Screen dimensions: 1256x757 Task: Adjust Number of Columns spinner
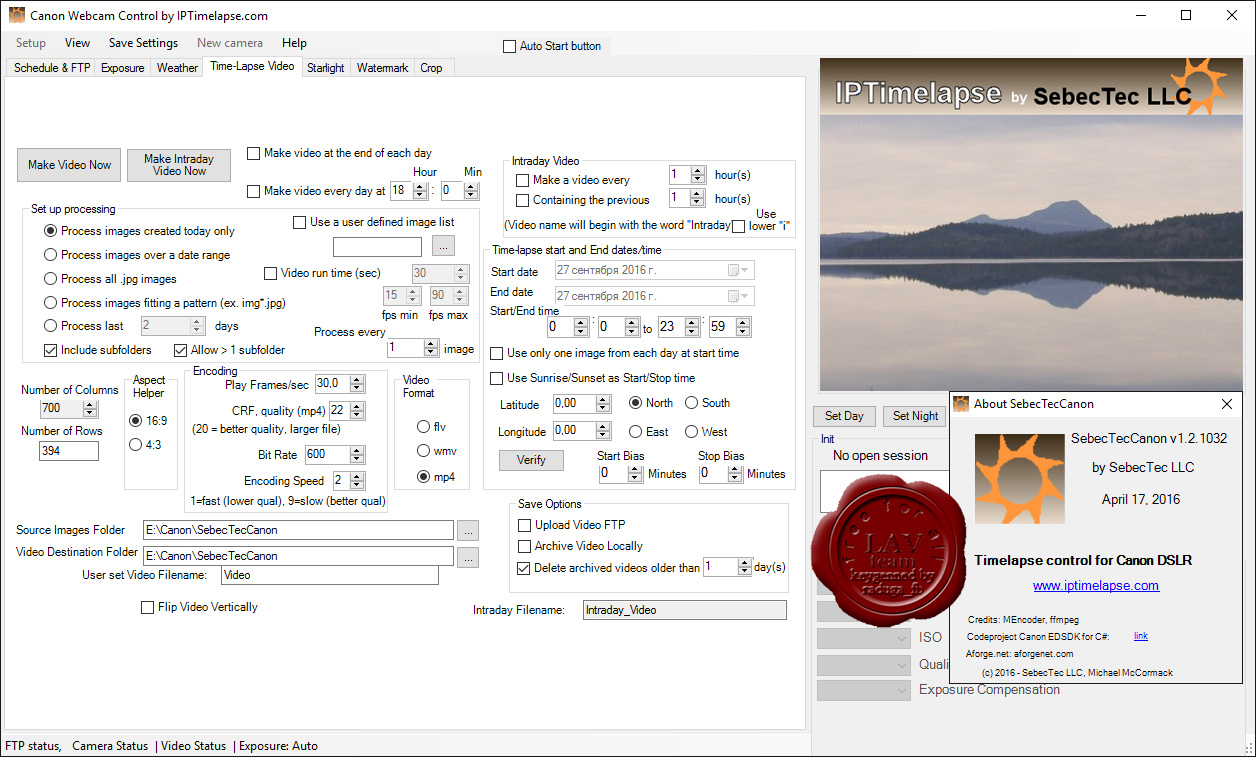(90, 408)
